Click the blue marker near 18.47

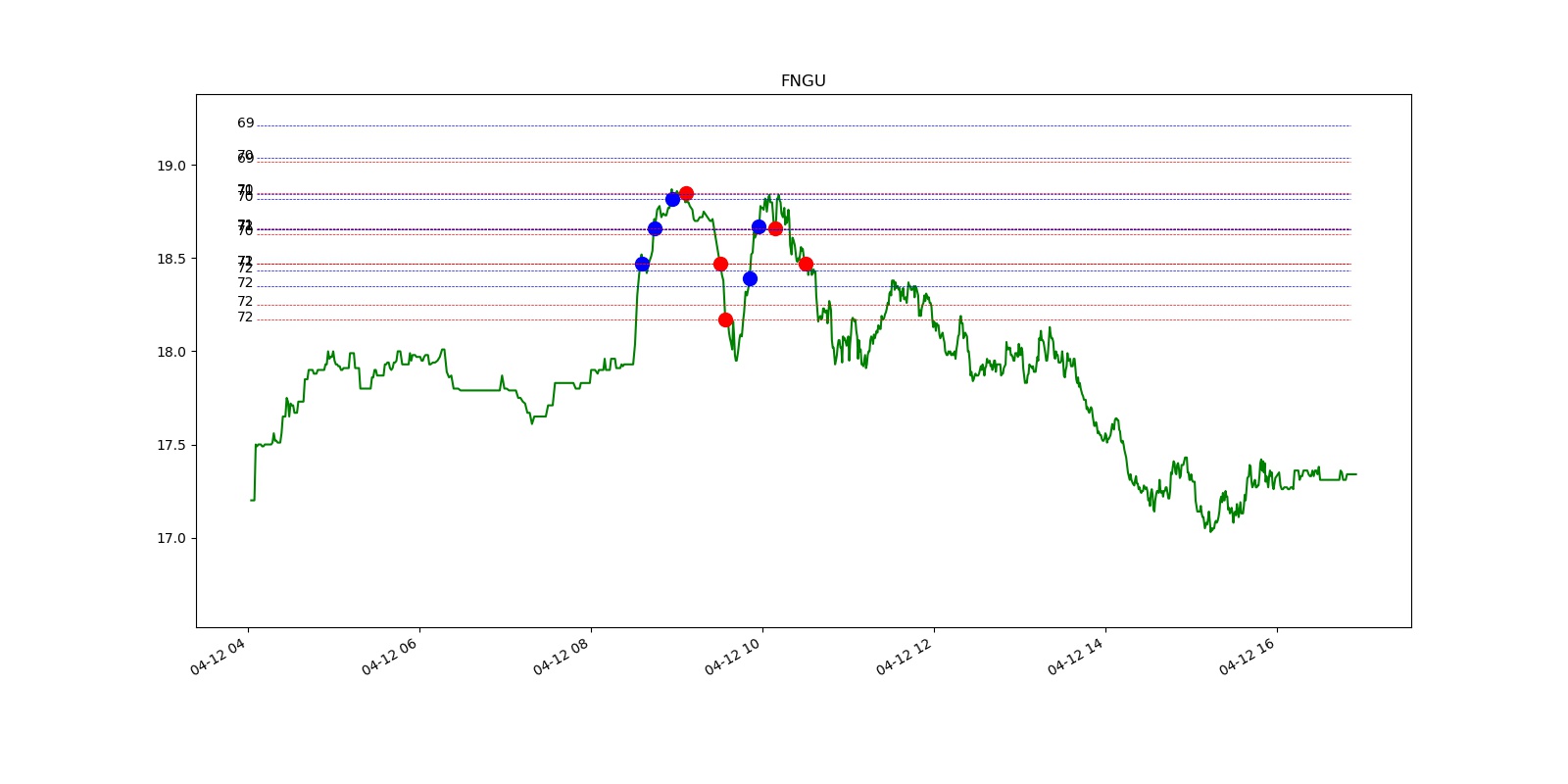click(642, 264)
